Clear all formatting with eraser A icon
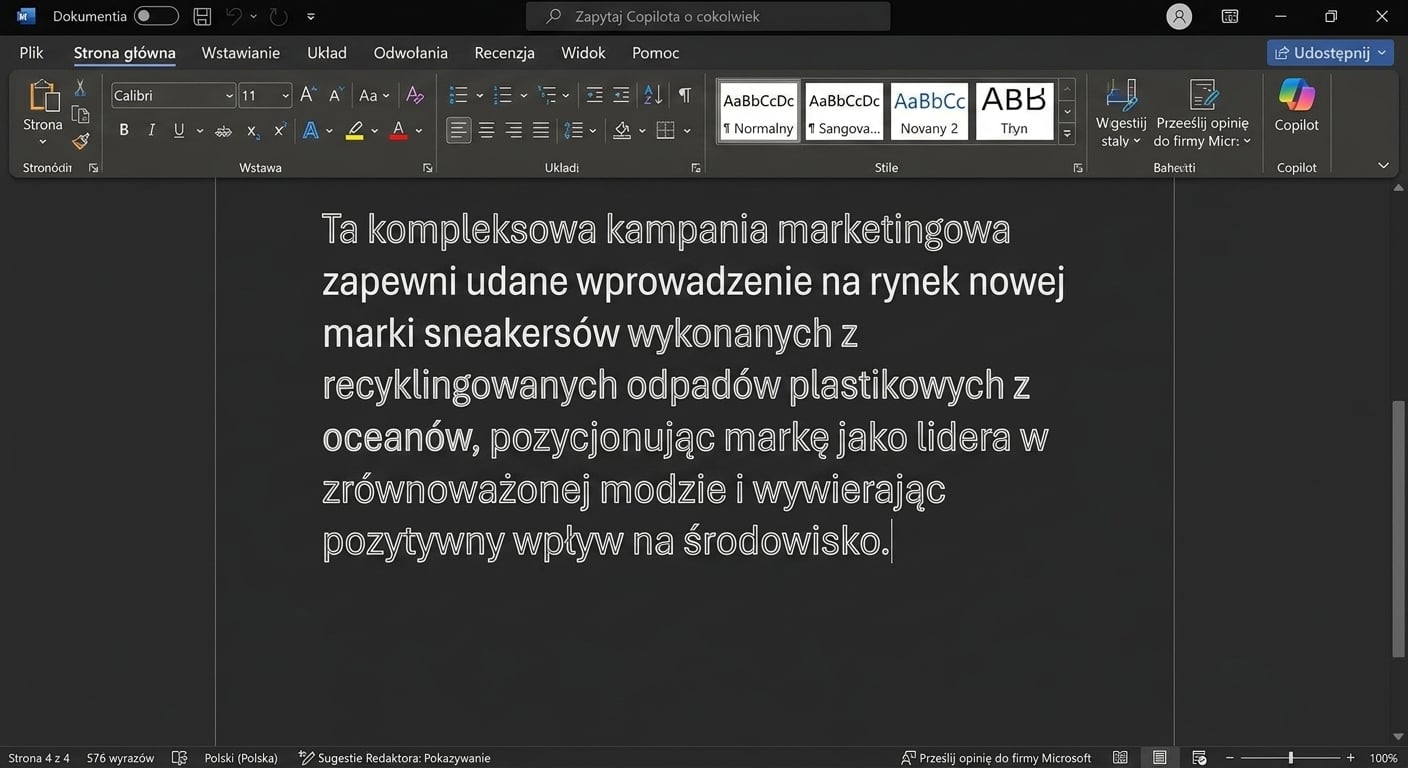Viewport: 1408px width, 768px height. (415, 95)
